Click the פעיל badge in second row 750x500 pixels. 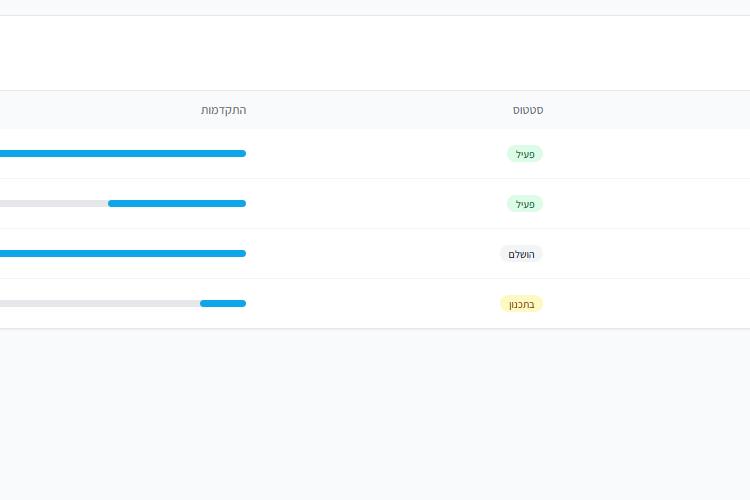click(525, 204)
